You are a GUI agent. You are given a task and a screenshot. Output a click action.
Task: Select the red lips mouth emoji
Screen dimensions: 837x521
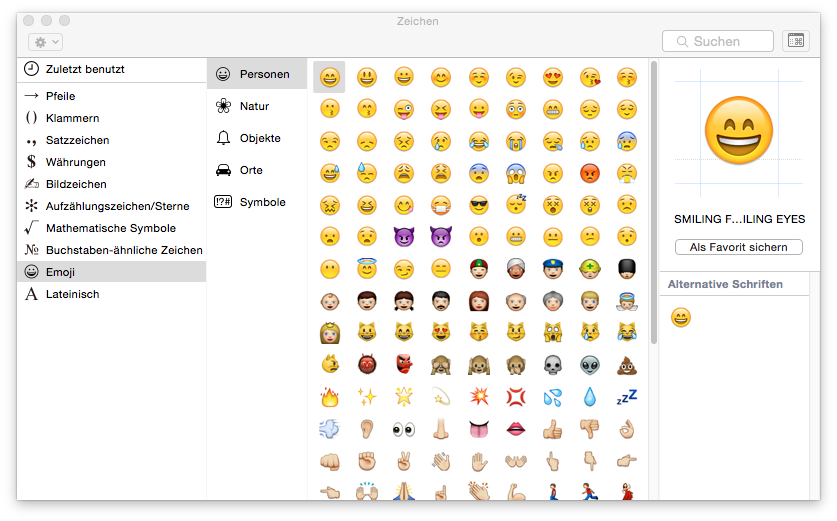click(516, 429)
